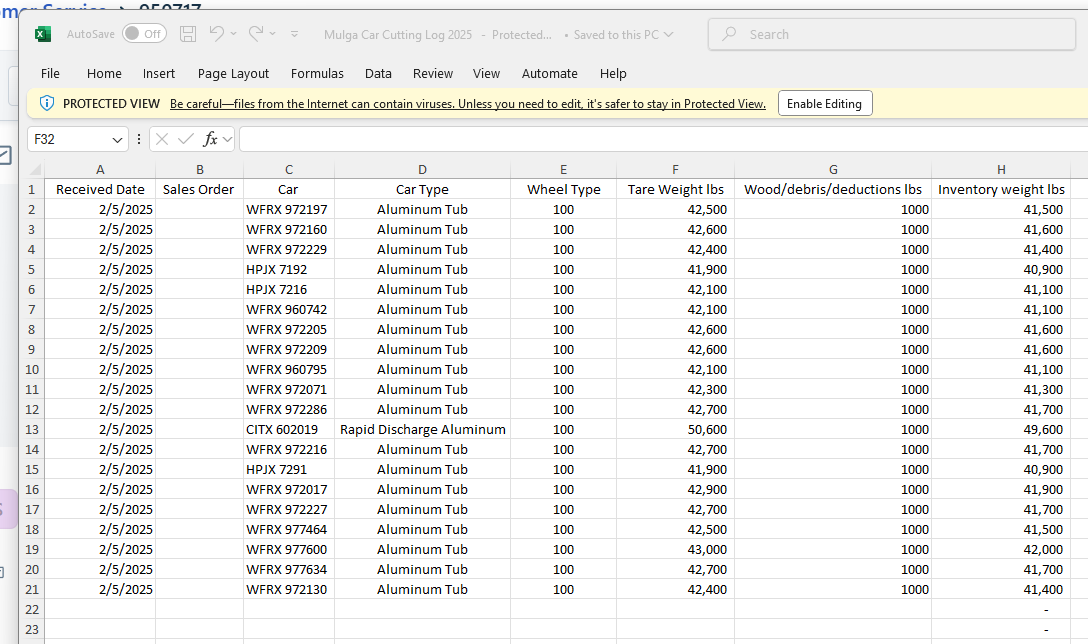
Task: Click the Redo arrow icon
Action: (x=256, y=33)
